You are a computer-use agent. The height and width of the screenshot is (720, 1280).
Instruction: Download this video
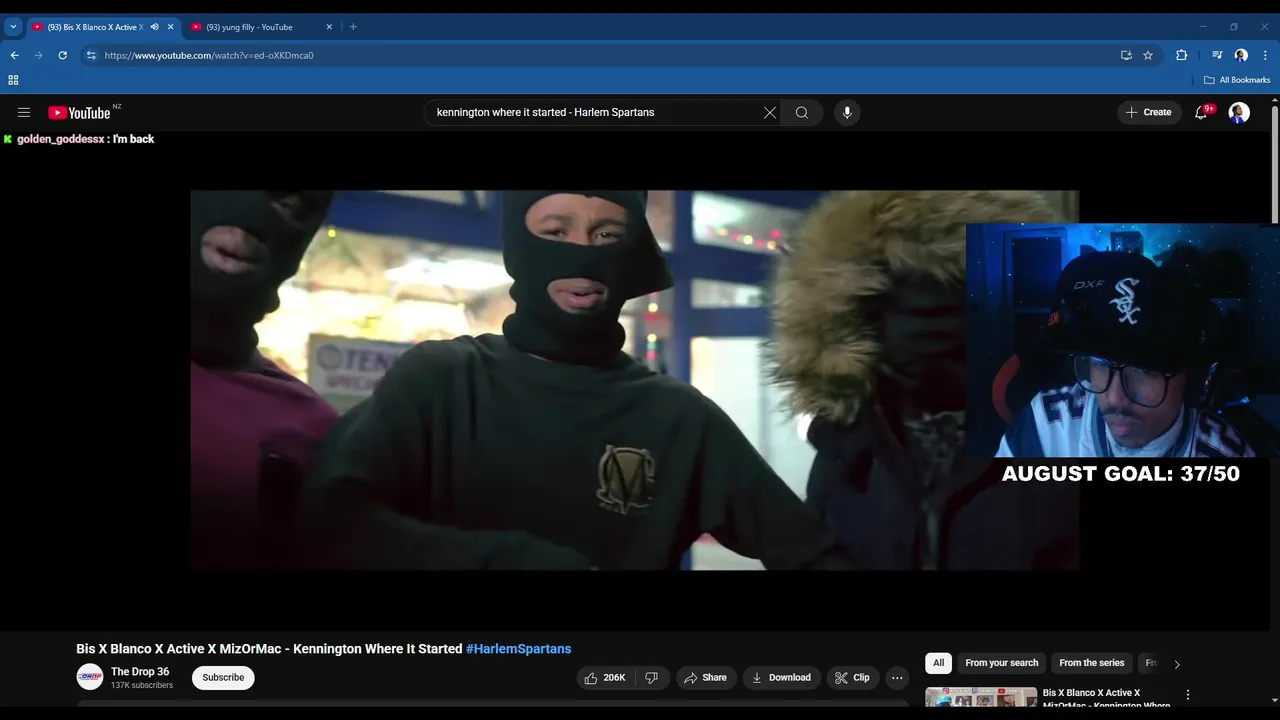click(x=781, y=678)
